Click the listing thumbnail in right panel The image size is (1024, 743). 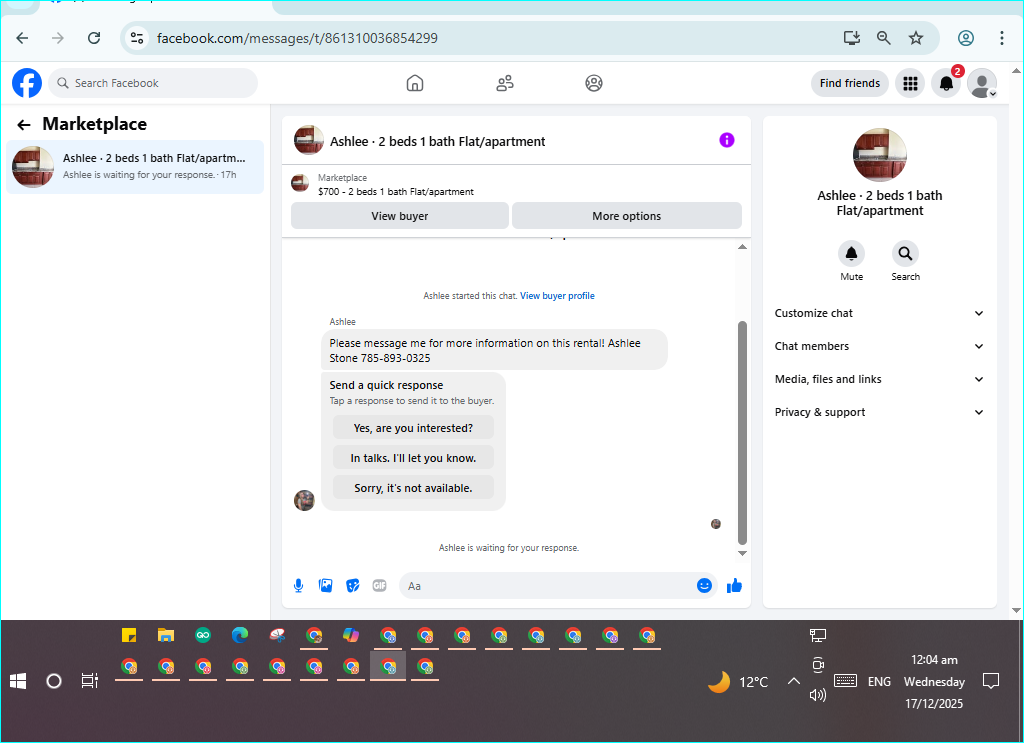pyautogui.click(x=880, y=155)
